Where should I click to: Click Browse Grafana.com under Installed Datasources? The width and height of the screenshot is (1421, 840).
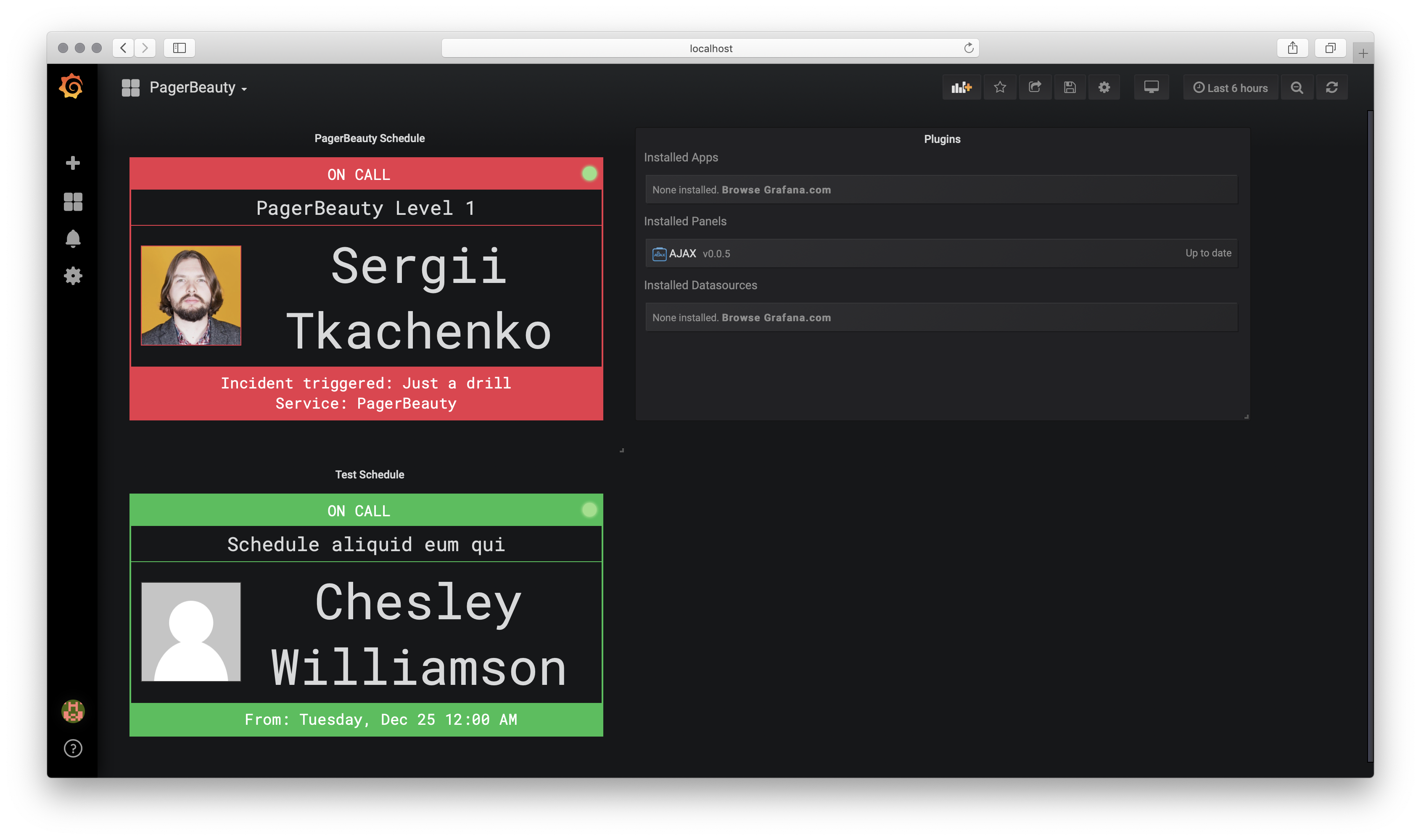point(776,317)
